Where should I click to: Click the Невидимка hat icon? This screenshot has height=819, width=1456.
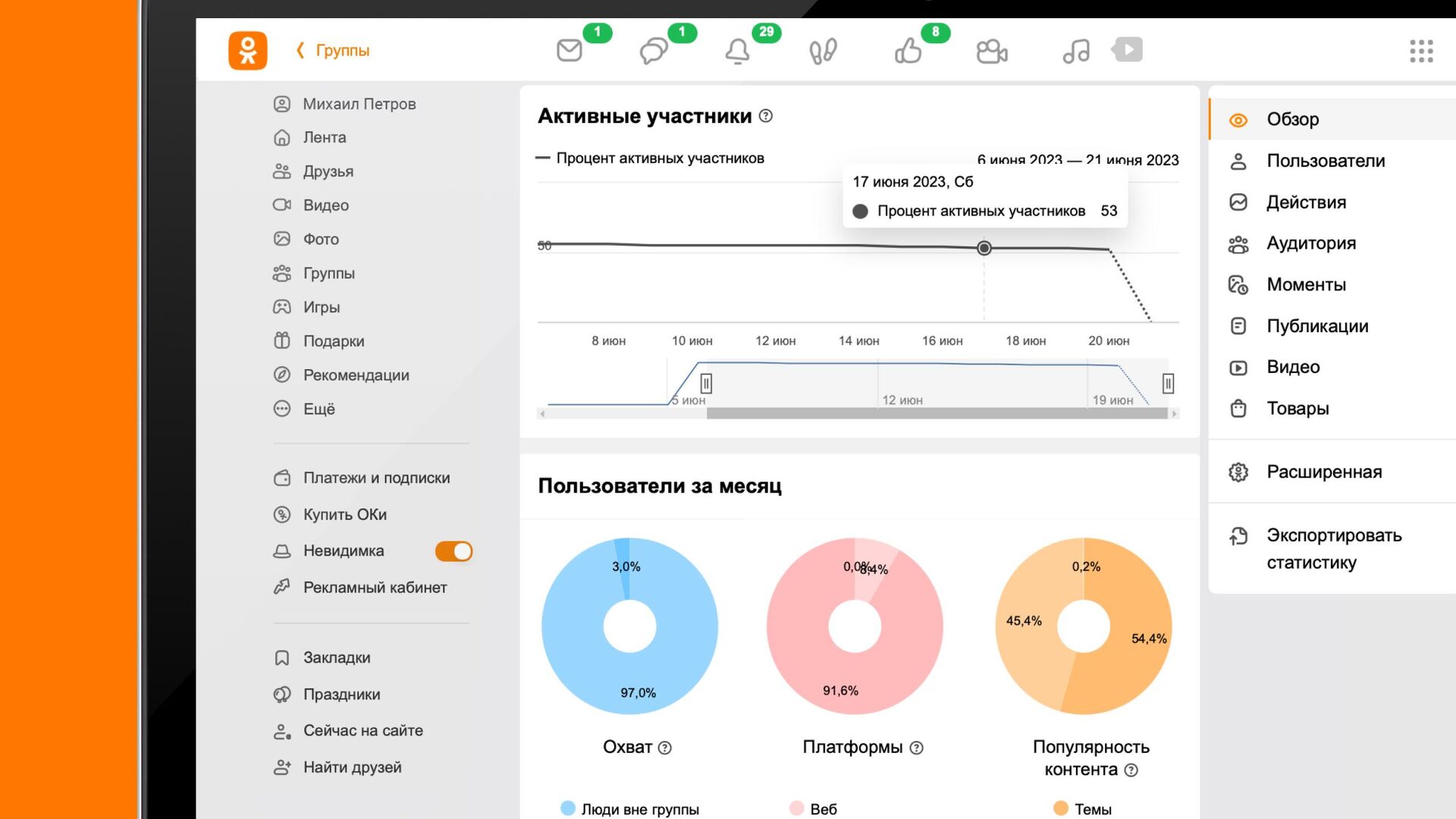[282, 551]
